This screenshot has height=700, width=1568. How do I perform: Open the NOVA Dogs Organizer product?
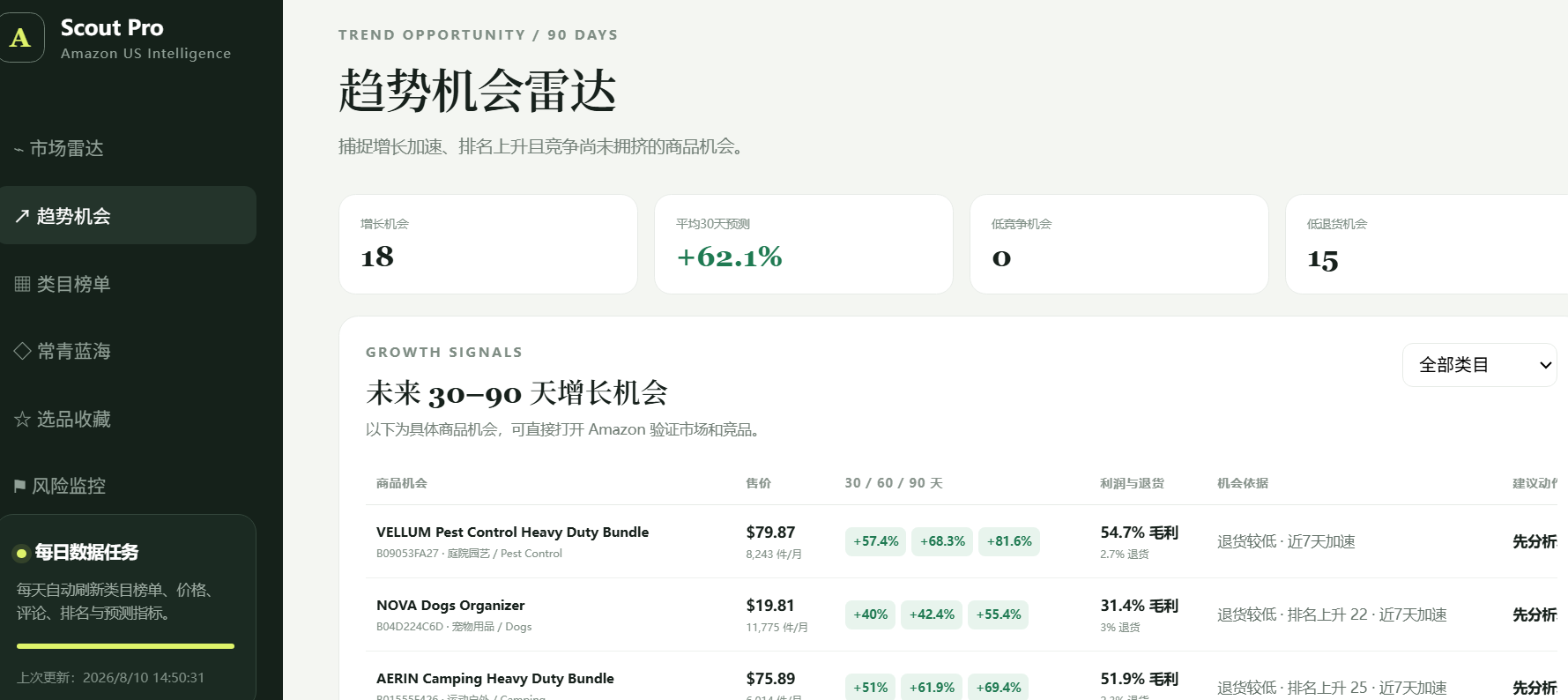point(450,606)
